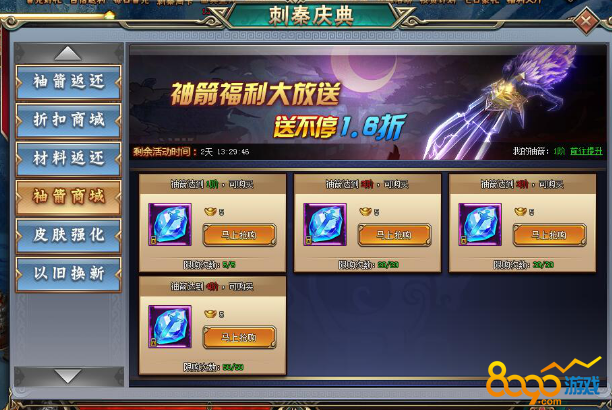Click the 袖箭福利大放送 banner image
Viewport: 612px width, 410px height.
(x=367, y=103)
